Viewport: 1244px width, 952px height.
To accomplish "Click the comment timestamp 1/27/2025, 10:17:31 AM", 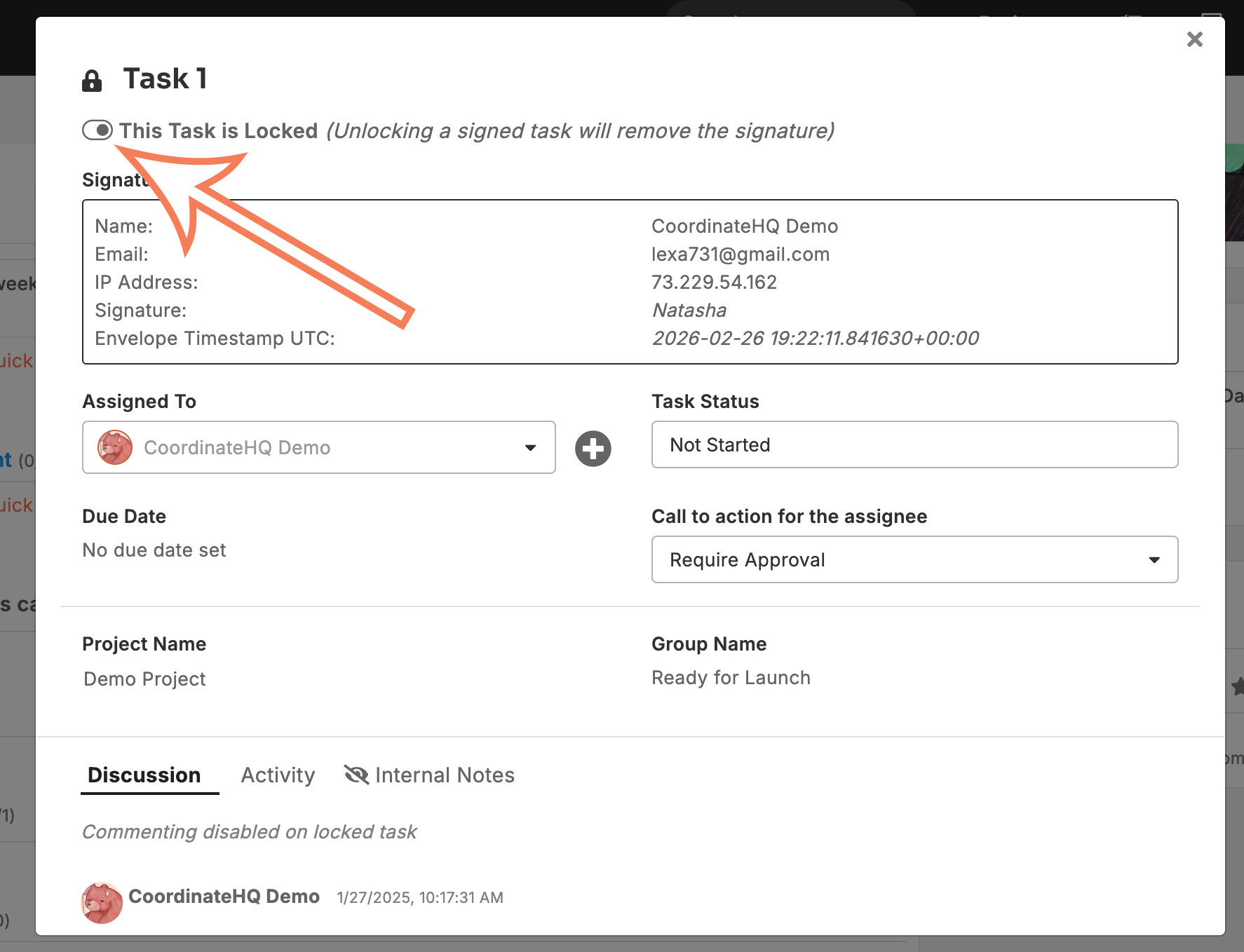I will coord(420,898).
